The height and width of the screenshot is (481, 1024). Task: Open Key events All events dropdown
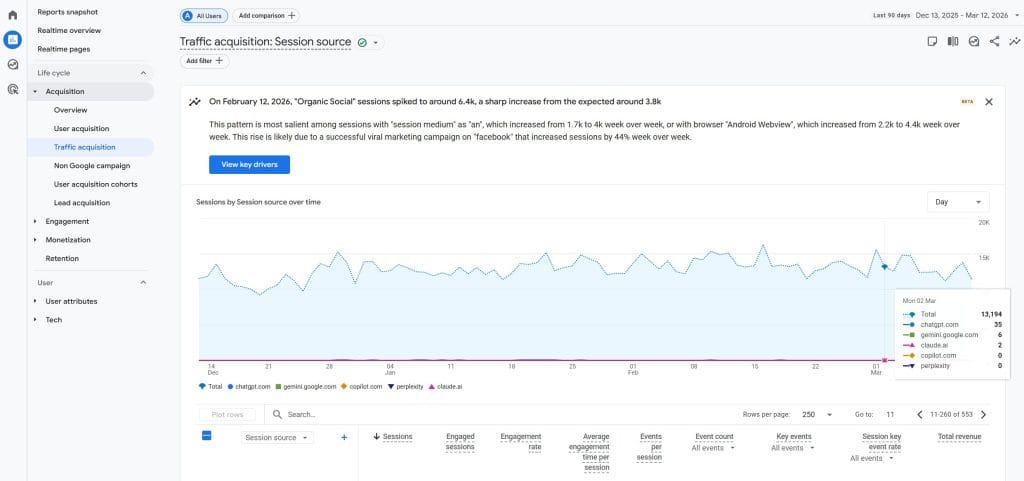click(792, 448)
